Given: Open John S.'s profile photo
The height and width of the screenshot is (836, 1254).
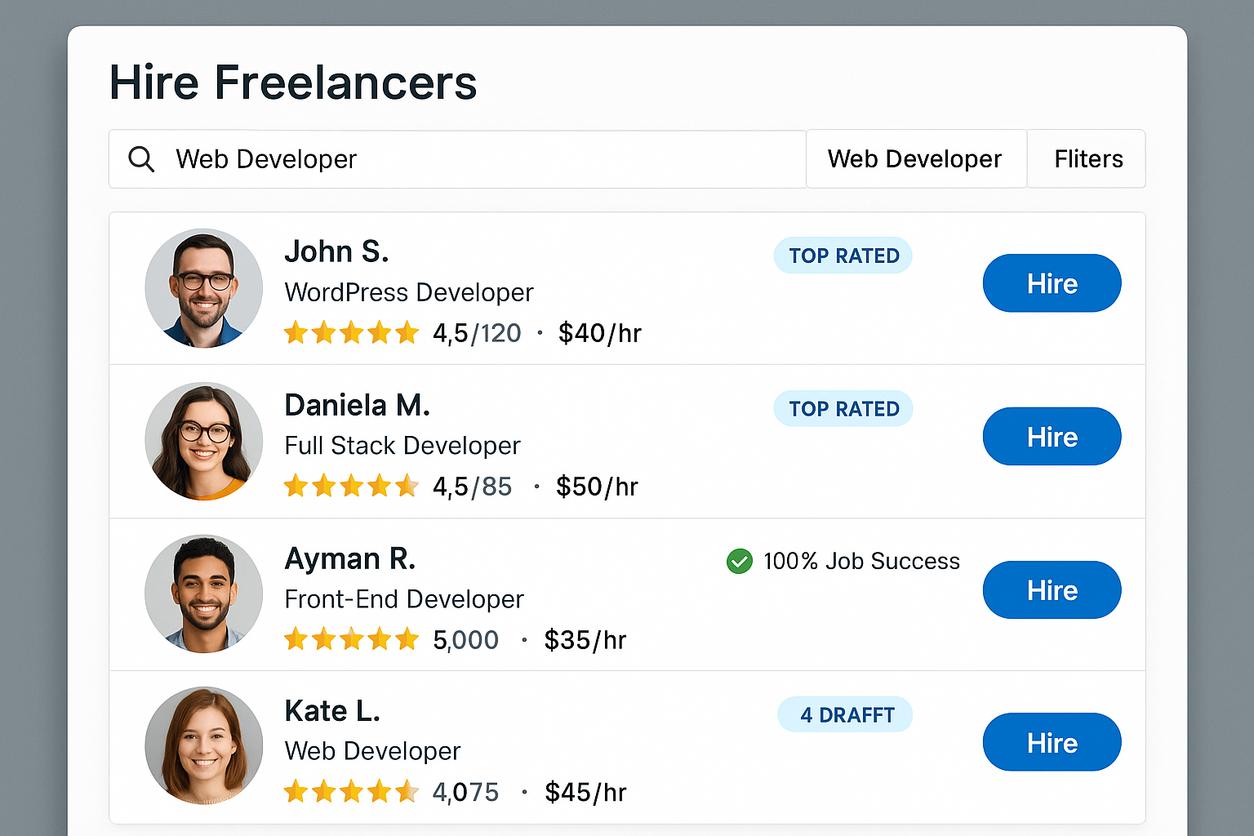Looking at the screenshot, I should click(x=204, y=288).
